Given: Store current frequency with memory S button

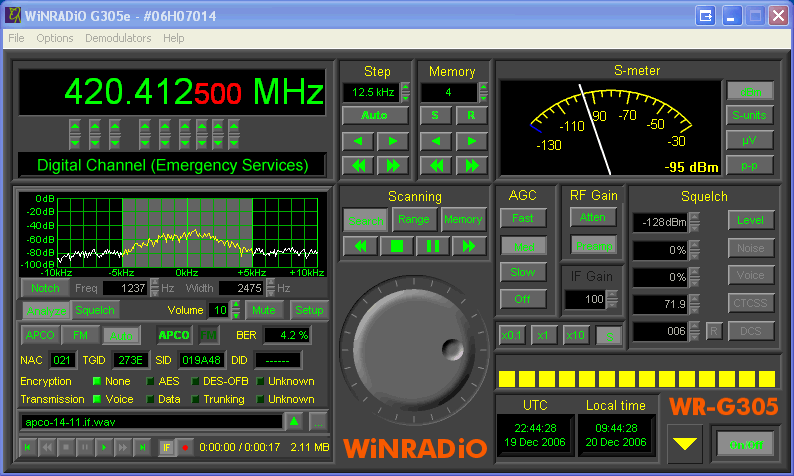Looking at the screenshot, I should [x=435, y=115].
